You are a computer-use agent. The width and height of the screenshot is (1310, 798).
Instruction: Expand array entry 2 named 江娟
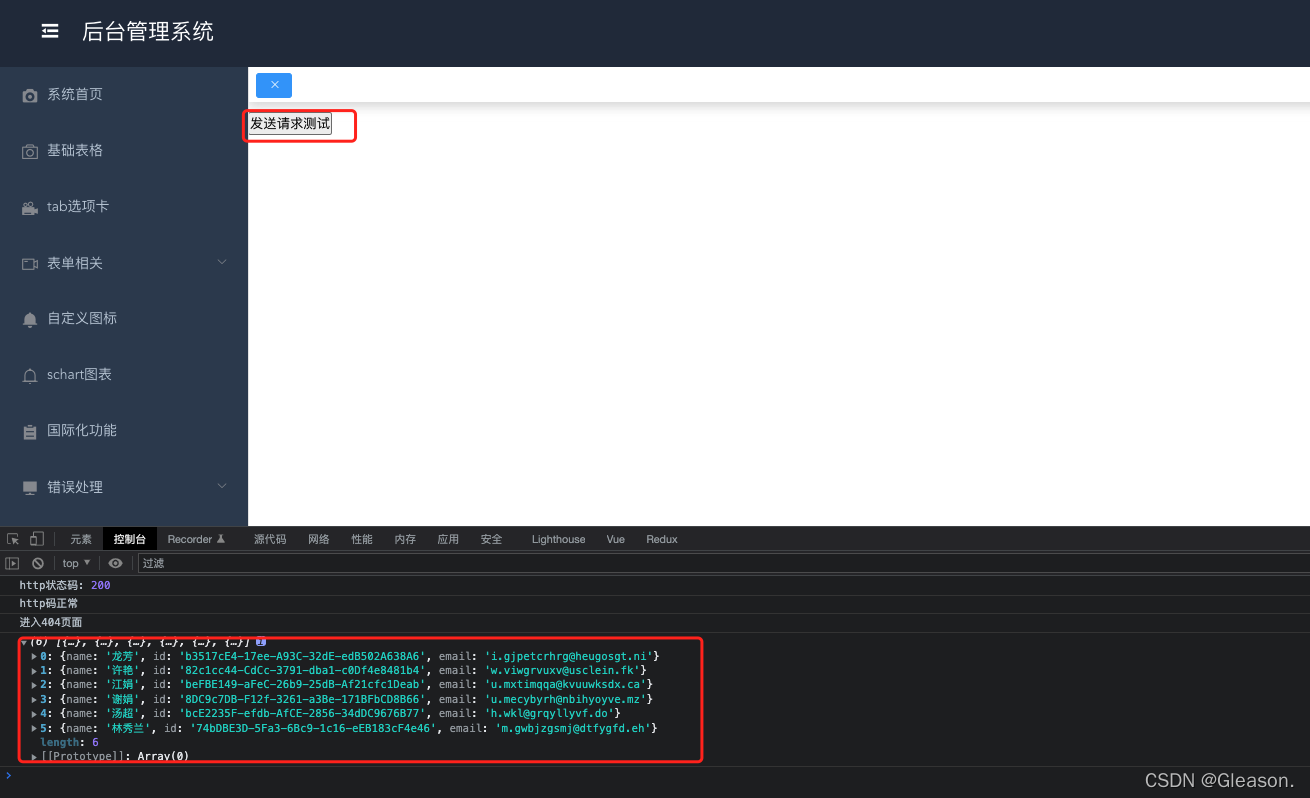pos(35,685)
